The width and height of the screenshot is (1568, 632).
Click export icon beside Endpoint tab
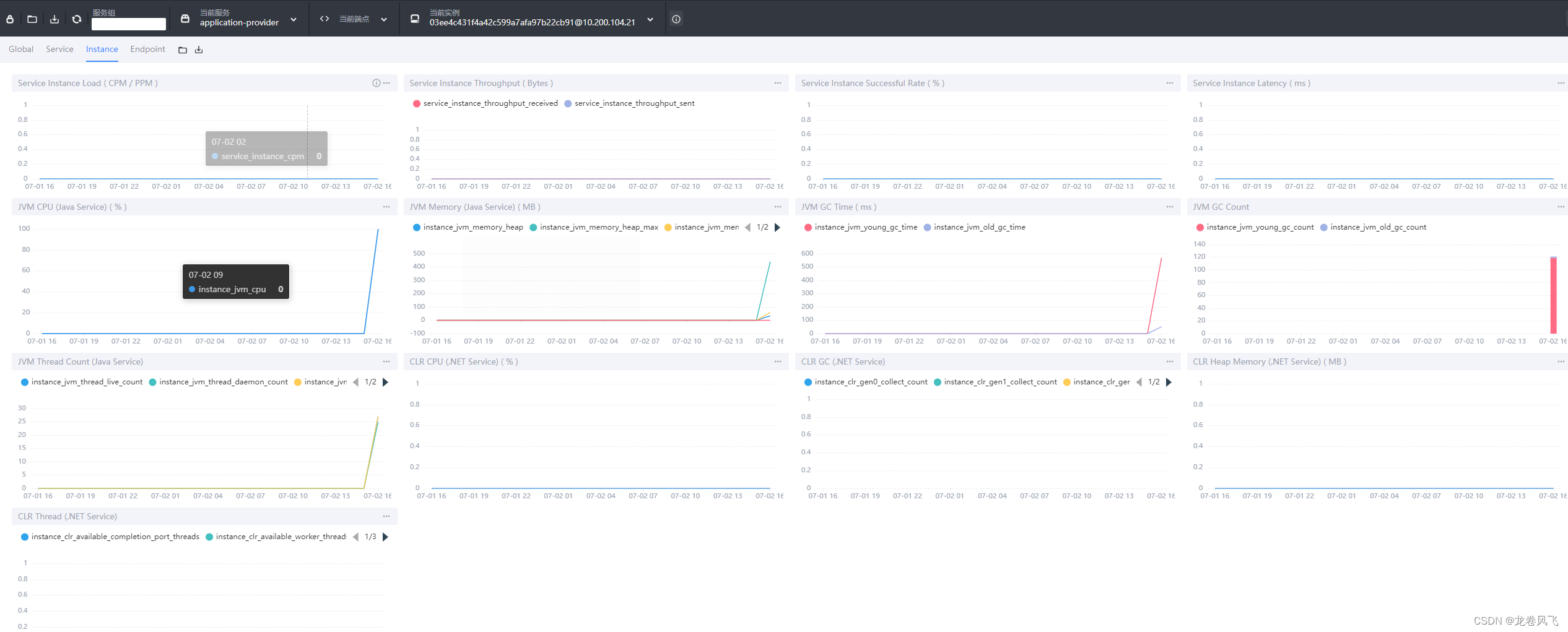coord(199,50)
